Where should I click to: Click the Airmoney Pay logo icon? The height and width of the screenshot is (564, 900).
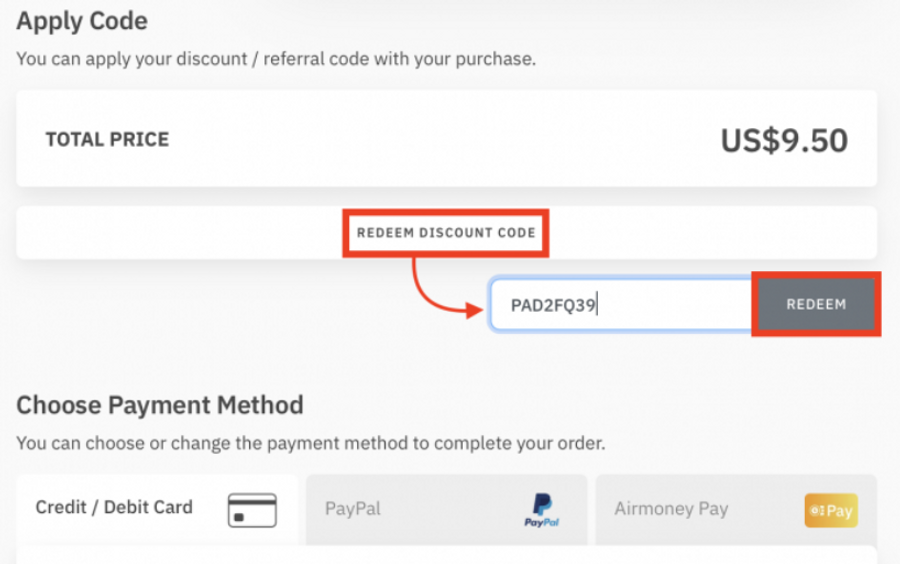(x=830, y=510)
